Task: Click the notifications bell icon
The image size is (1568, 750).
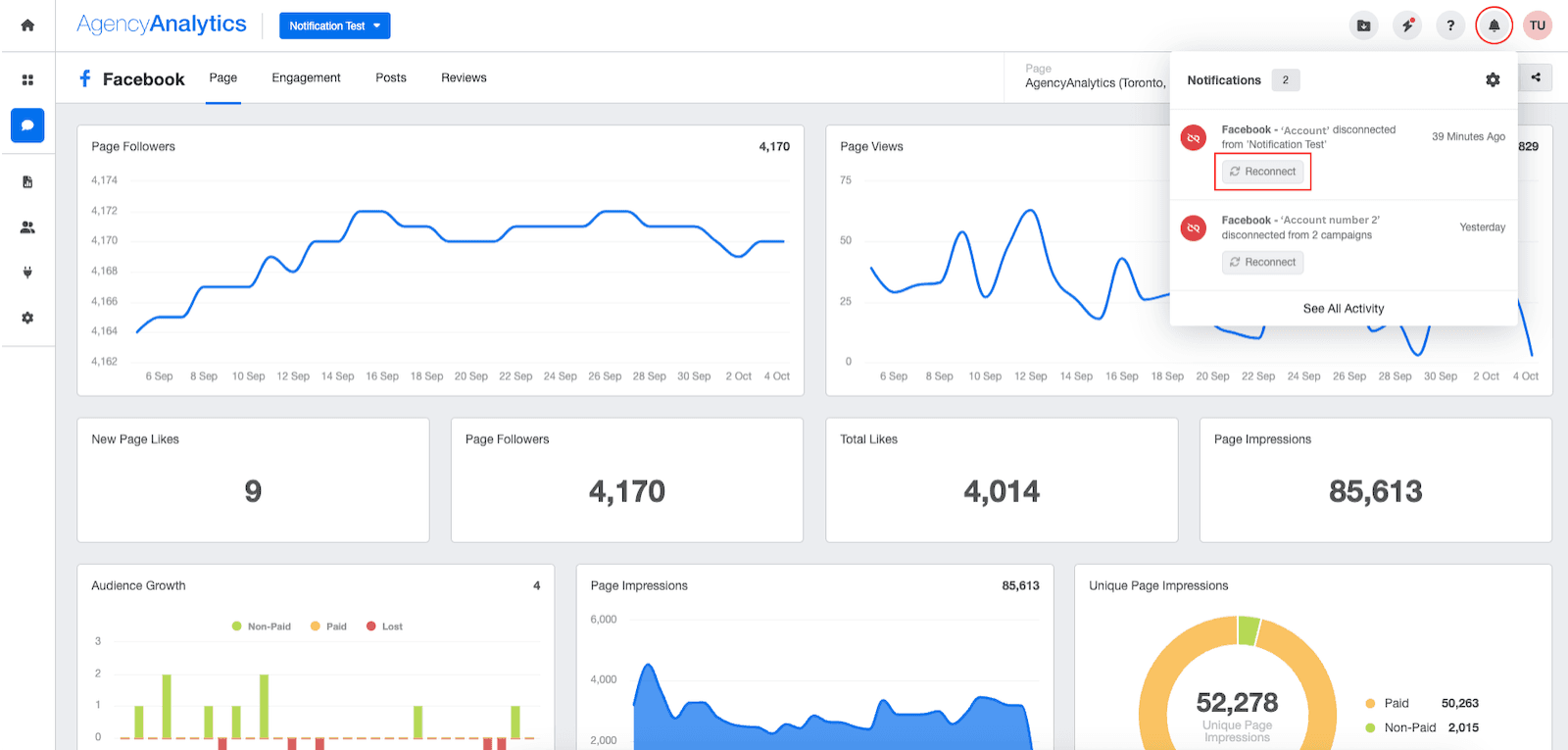Action: pyautogui.click(x=1494, y=25)
